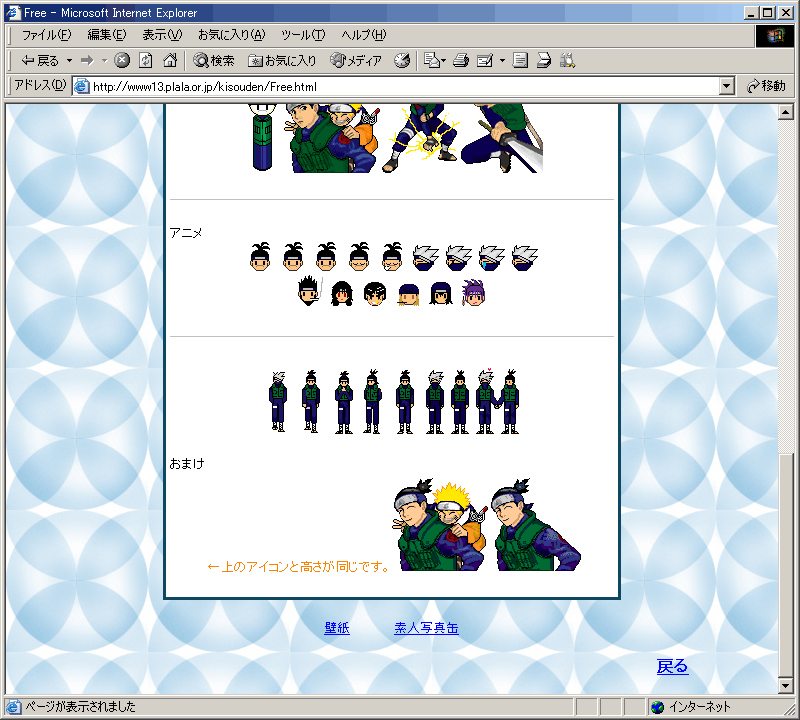Click the ページが表示されました status text
This screenshot has height=720, width=800.
81,707
